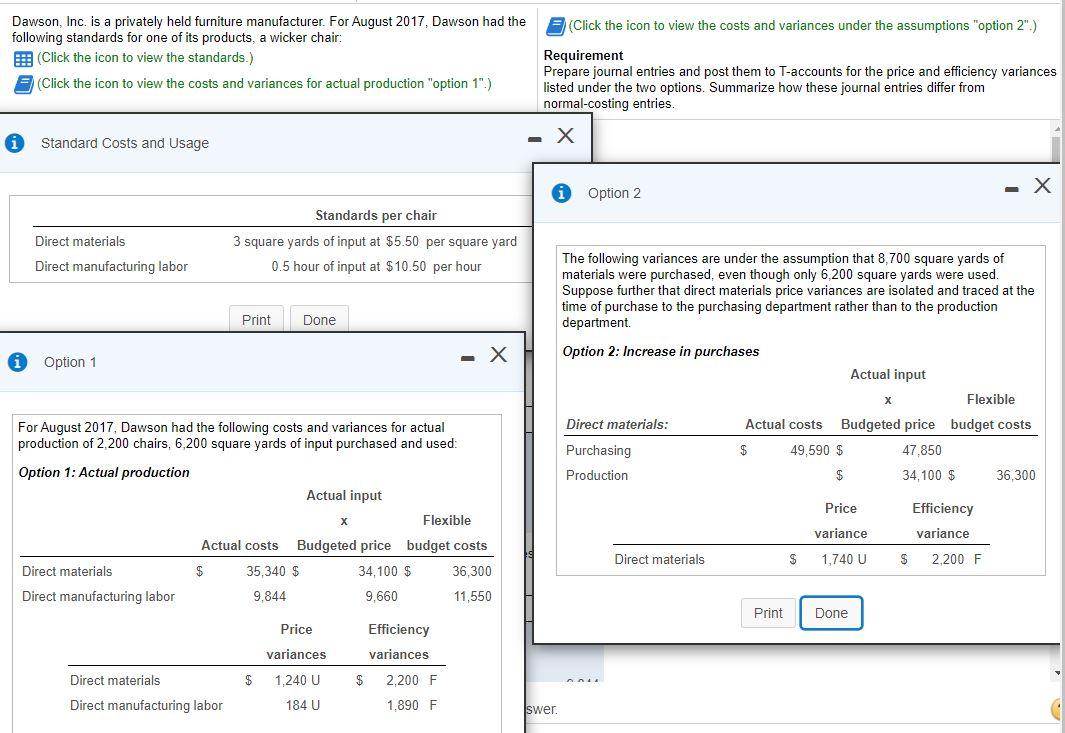Close the Standard Costs and Usage dialog
This screenshot has height=733, width=1065.
point(565,136)
